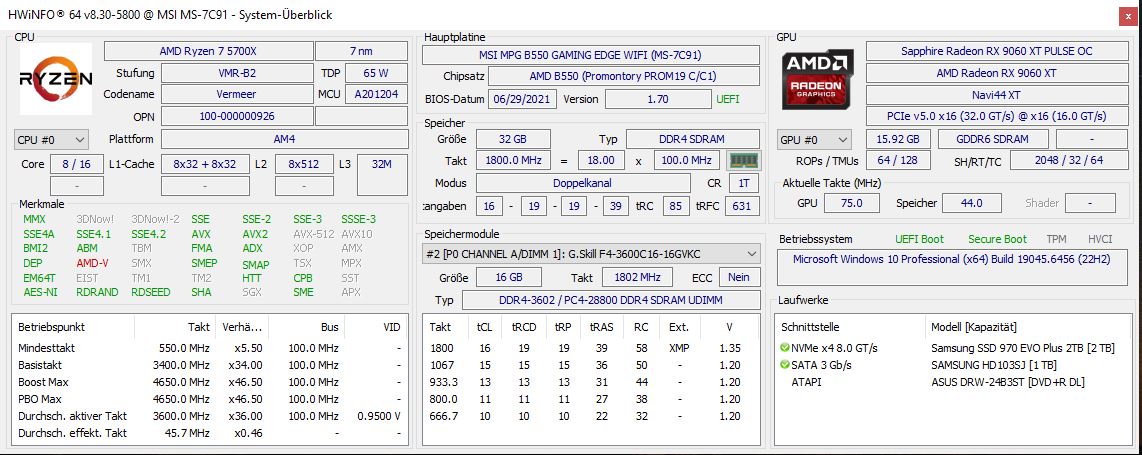The width and height of the screenshot is (1142, 455).
Task: Click the 7 nm process field
Action: coord(361,51)
